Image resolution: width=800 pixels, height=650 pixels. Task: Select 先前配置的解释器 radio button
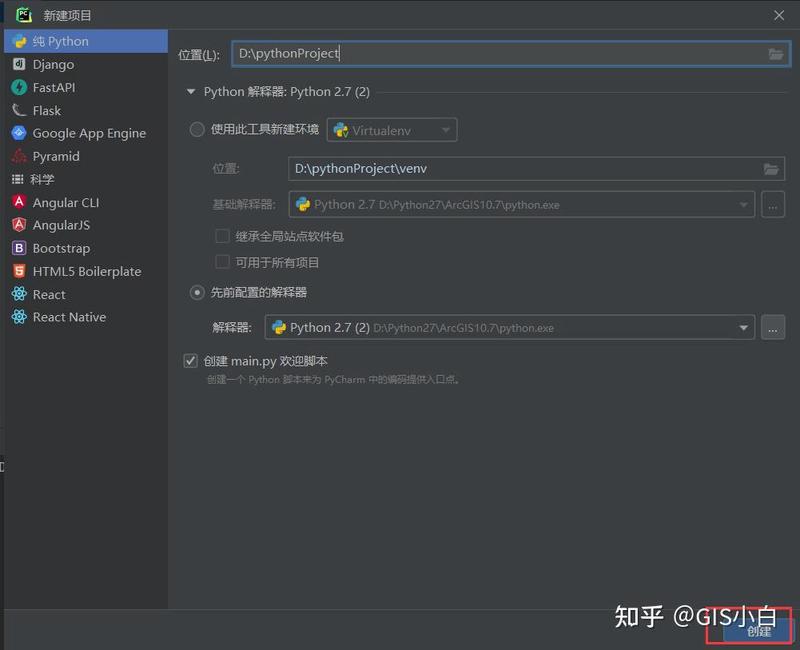[197, 292]
